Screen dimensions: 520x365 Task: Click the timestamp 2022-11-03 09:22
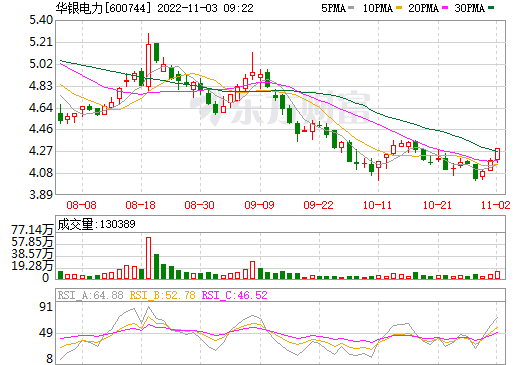[x=205, y=8]
